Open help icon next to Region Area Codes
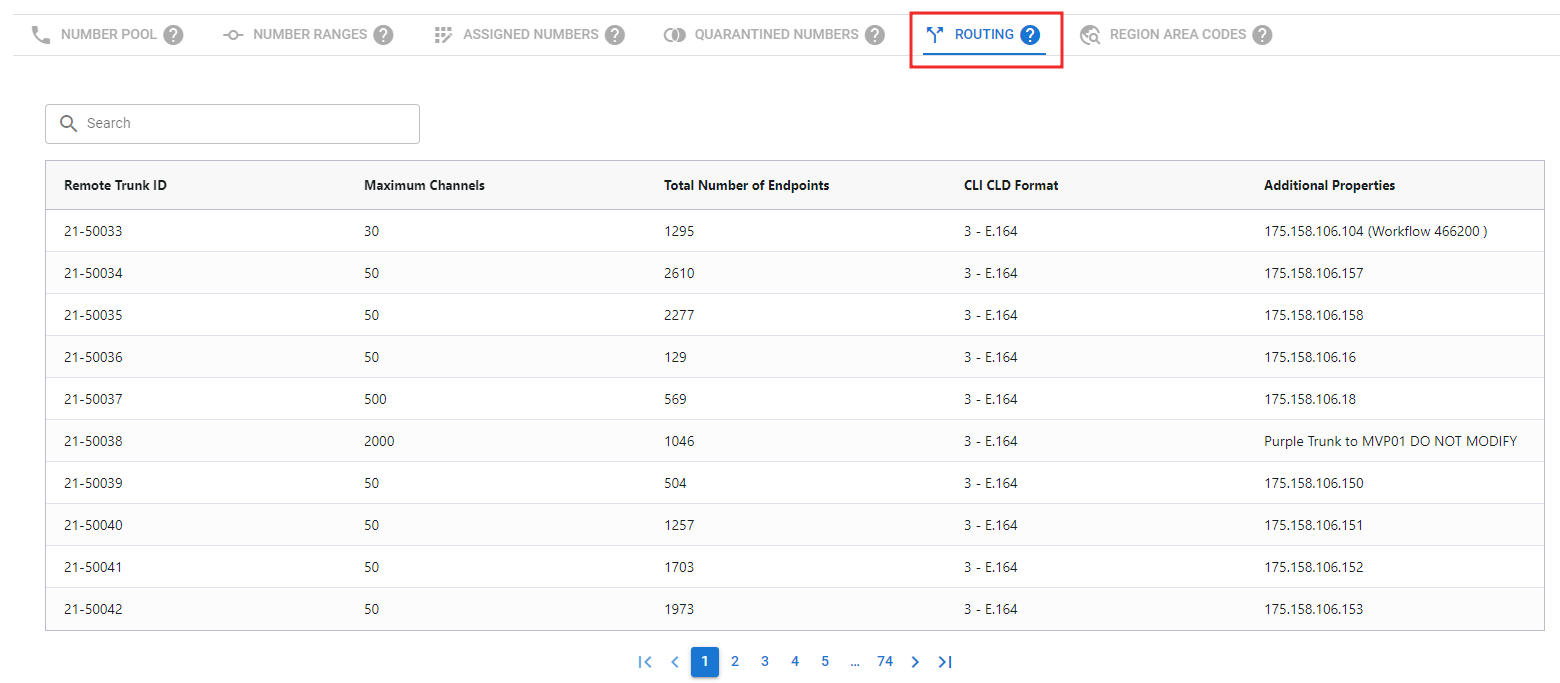This screenshot has width=1560, height=683. 1263,35
